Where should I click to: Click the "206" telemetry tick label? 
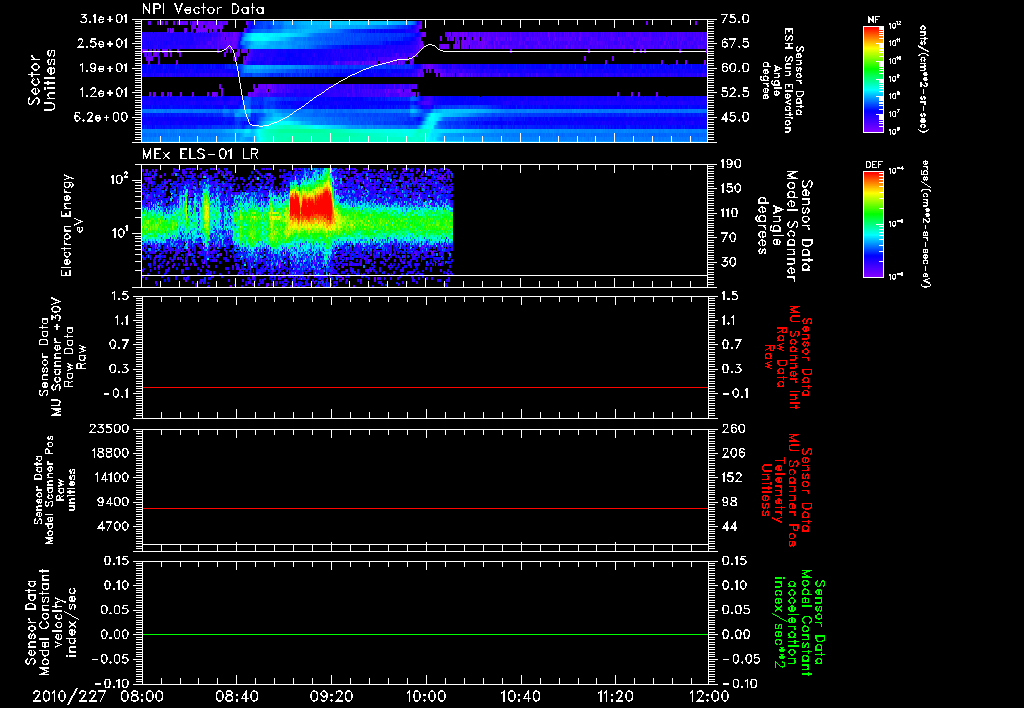coord(732,453)
